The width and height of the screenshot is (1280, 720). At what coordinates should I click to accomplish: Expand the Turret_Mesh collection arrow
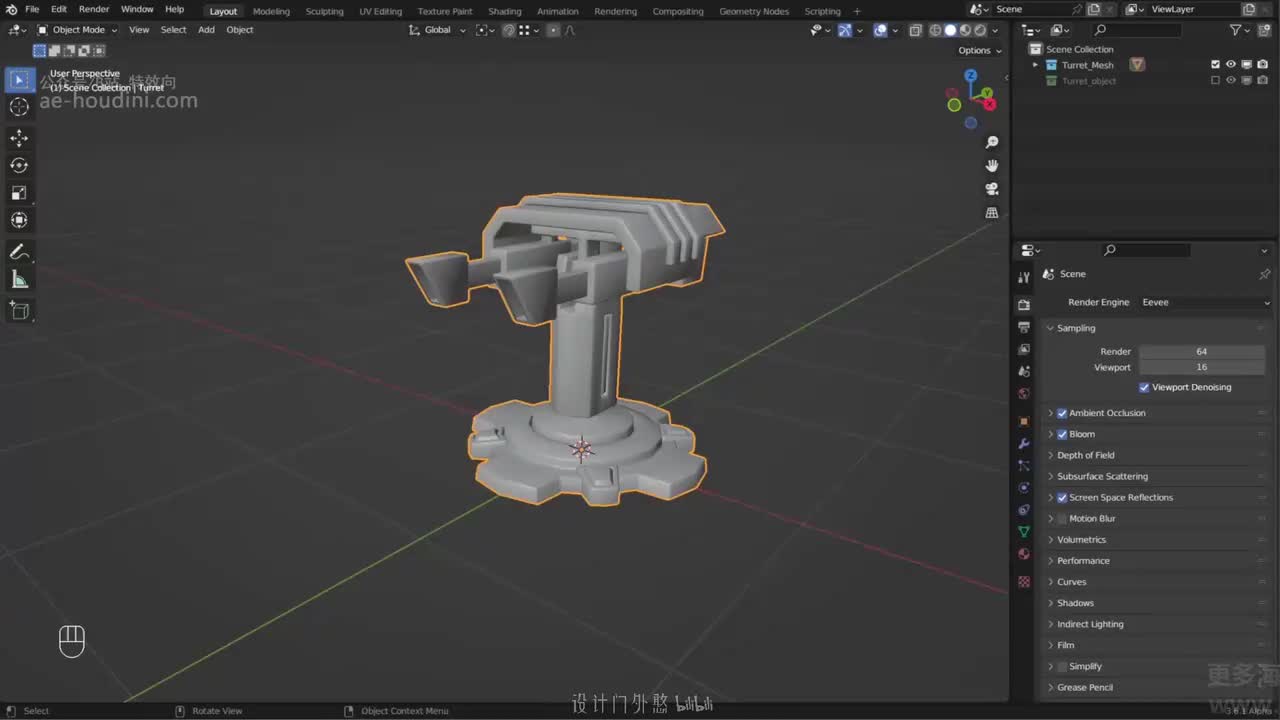(x=1035, y=65)
